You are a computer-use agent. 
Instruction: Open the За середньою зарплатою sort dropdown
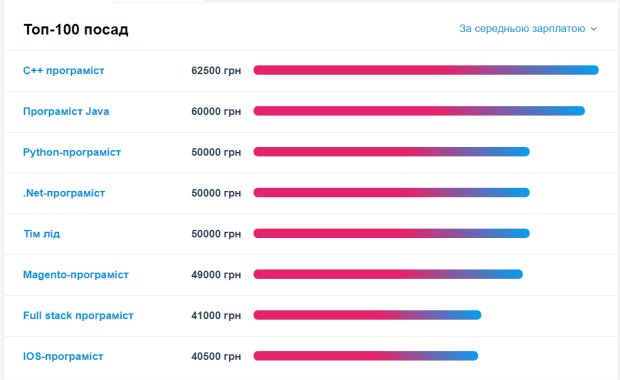(528, 29)
